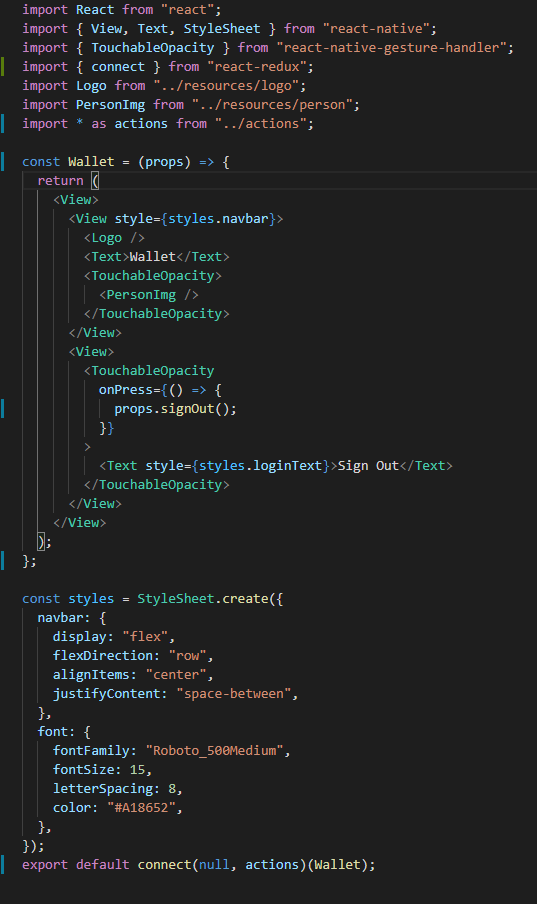
Task: Click StyleSheet.create in the styles declaration
Action: tap(202, 599)
